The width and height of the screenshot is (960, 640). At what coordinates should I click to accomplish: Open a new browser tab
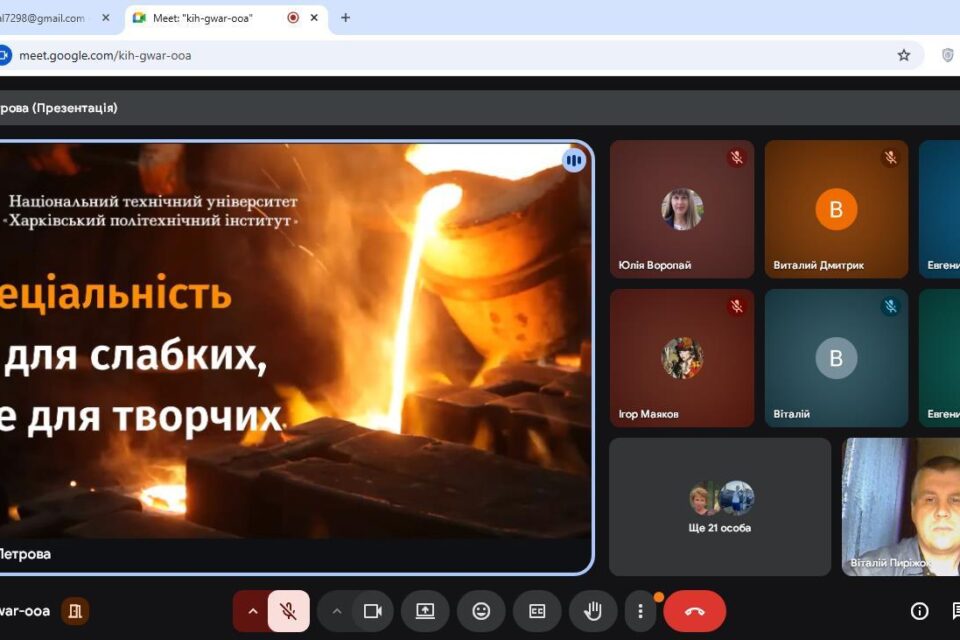(x=345, y=18)
